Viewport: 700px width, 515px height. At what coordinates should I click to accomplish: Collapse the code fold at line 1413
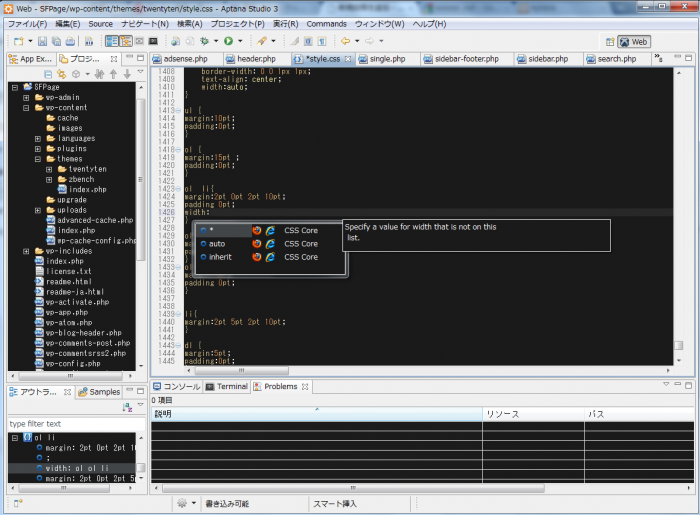179,108
